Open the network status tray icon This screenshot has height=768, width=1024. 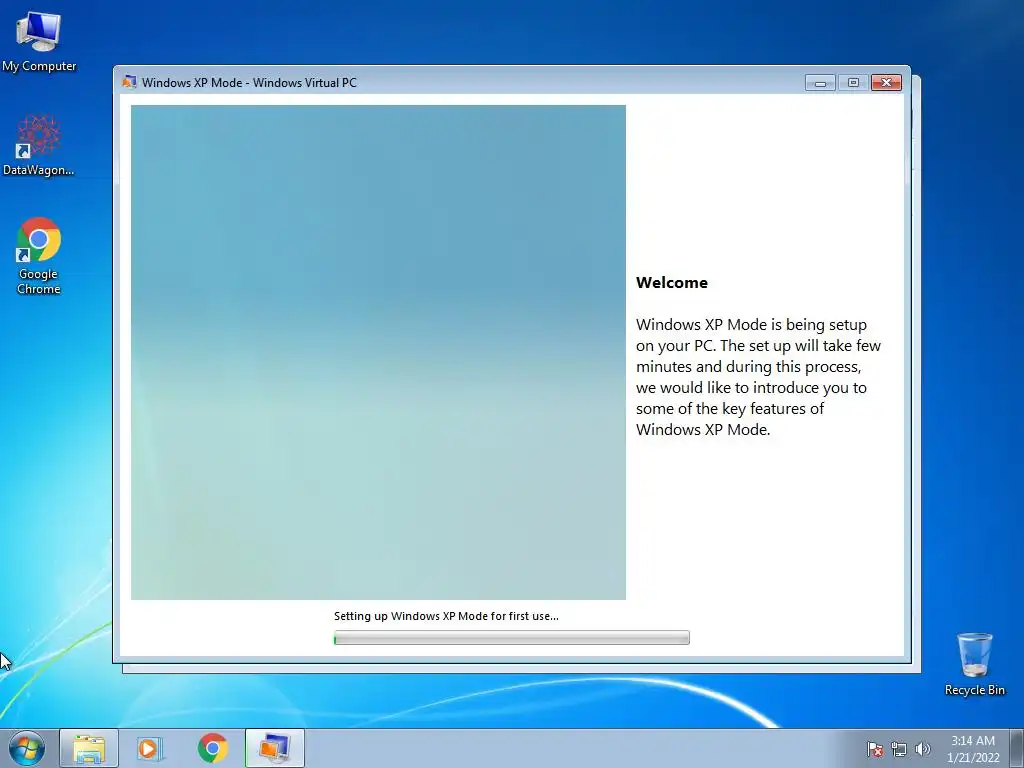click(x=899, y=749)
